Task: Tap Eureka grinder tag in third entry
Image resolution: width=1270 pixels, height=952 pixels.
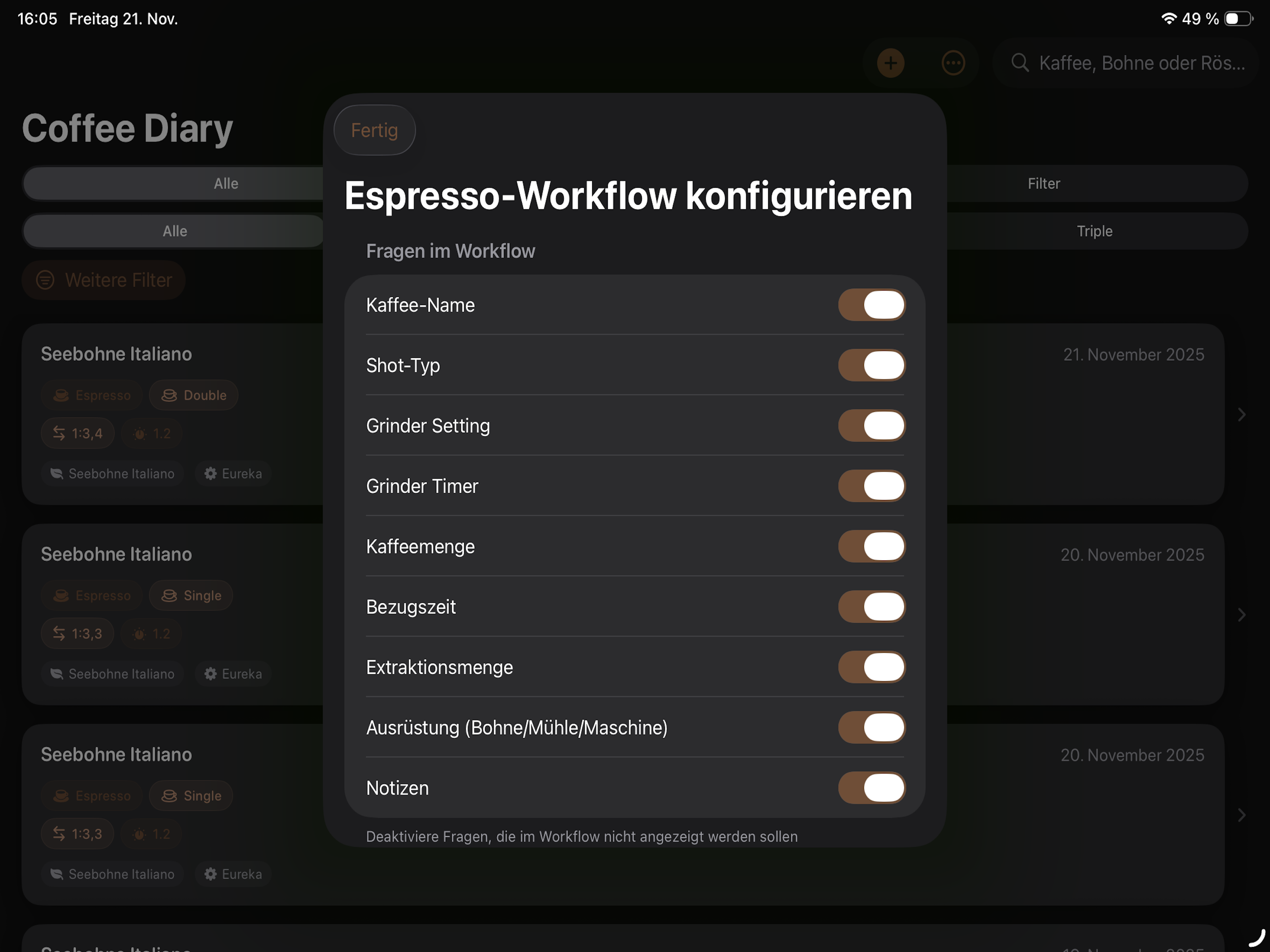Action: [233, 874]
